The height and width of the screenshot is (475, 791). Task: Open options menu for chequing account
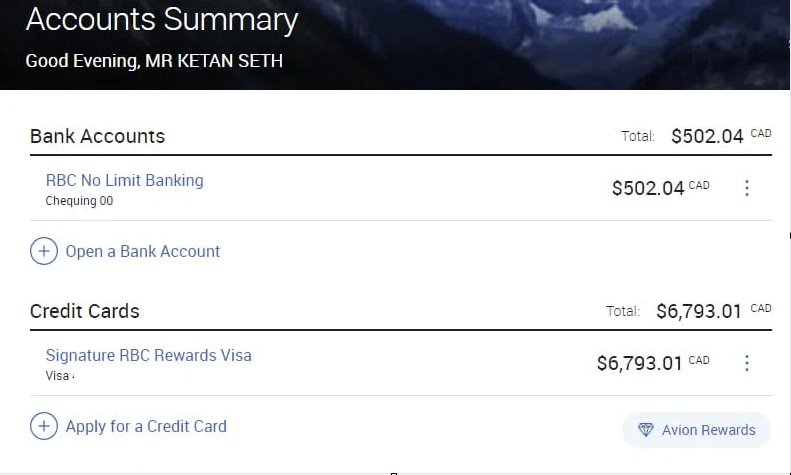point(747,188)
